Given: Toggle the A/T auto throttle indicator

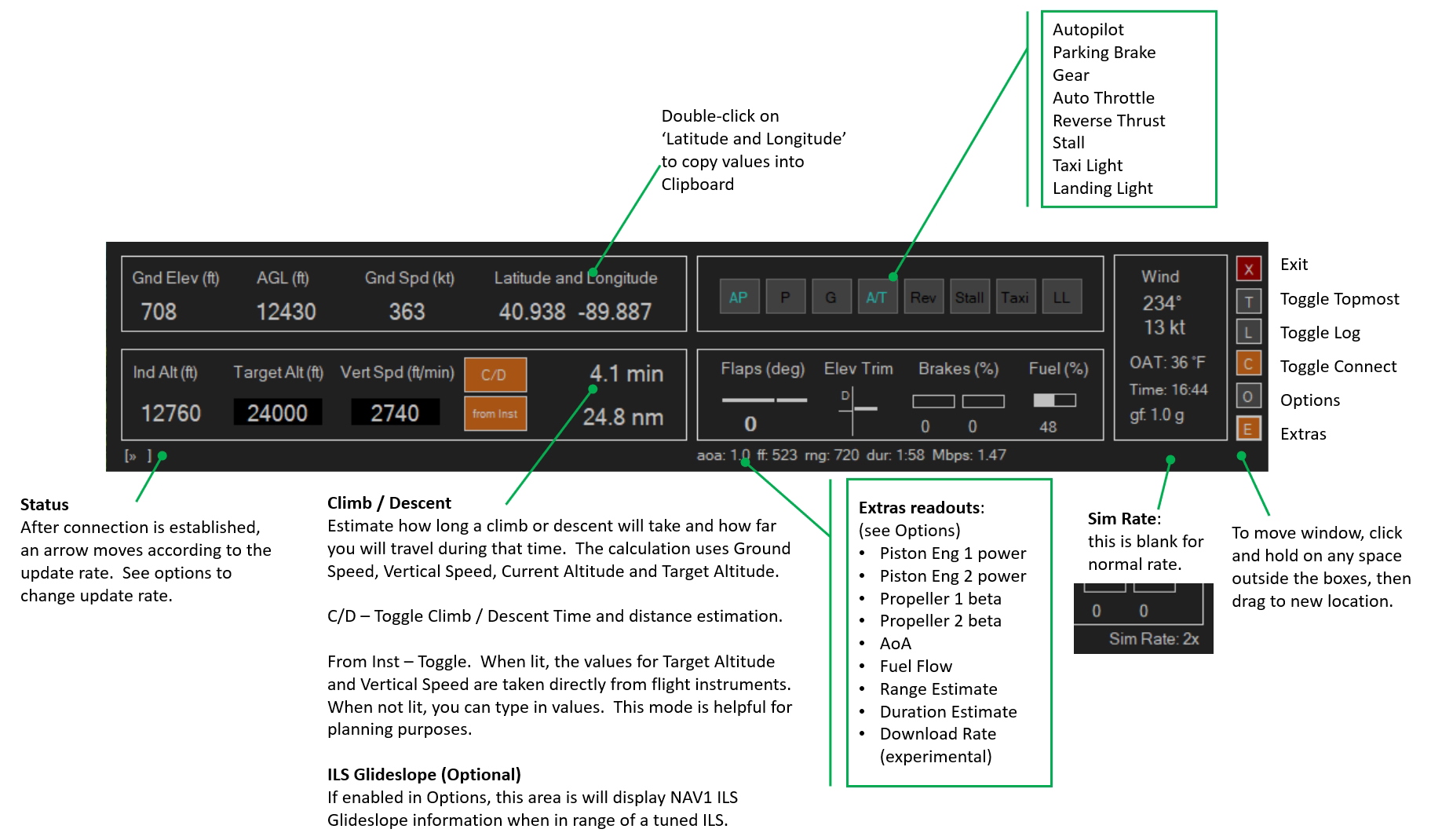Looking at the screenshot, I should coord(877,298).
